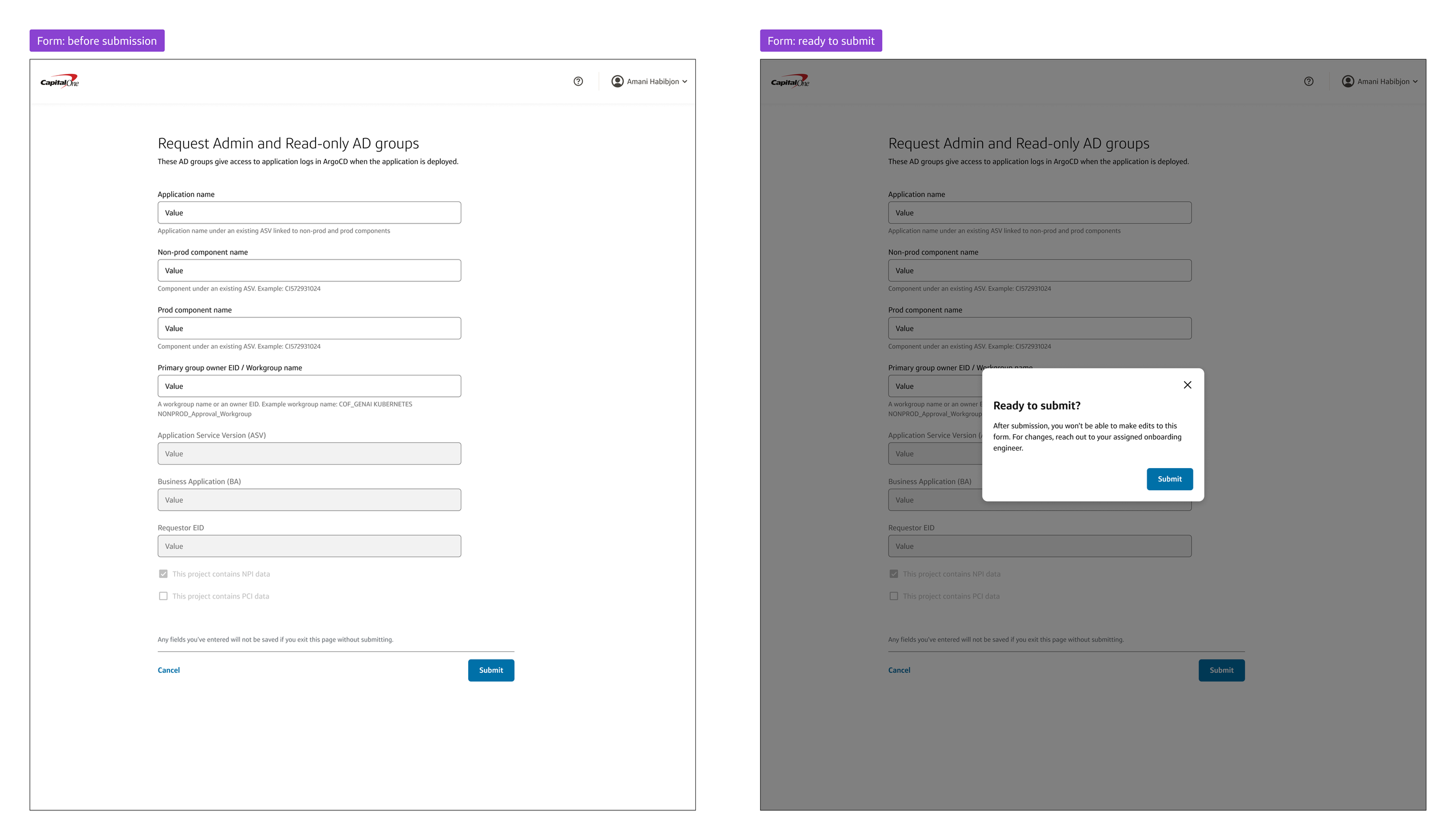Click Primary group owner EID field, left form

[x=309, y=386]
